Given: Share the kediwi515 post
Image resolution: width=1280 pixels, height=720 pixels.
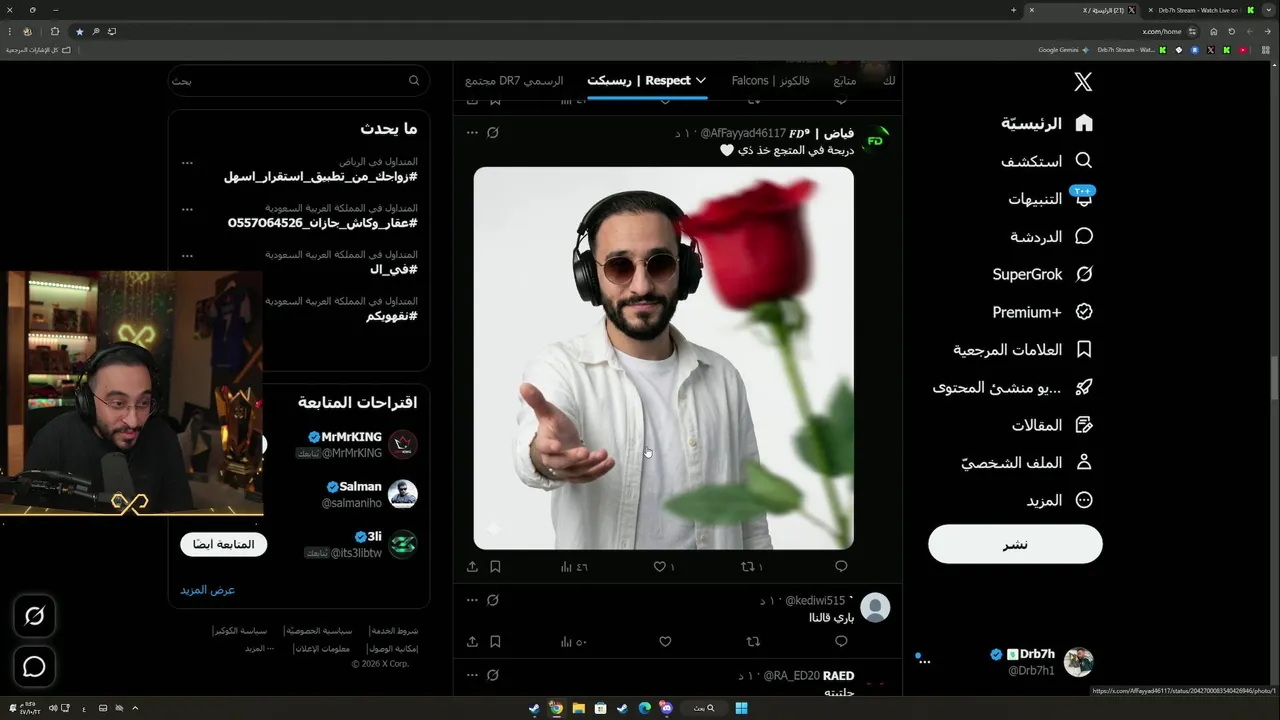Looking at the screenshot, I should (x=472, y=641).
